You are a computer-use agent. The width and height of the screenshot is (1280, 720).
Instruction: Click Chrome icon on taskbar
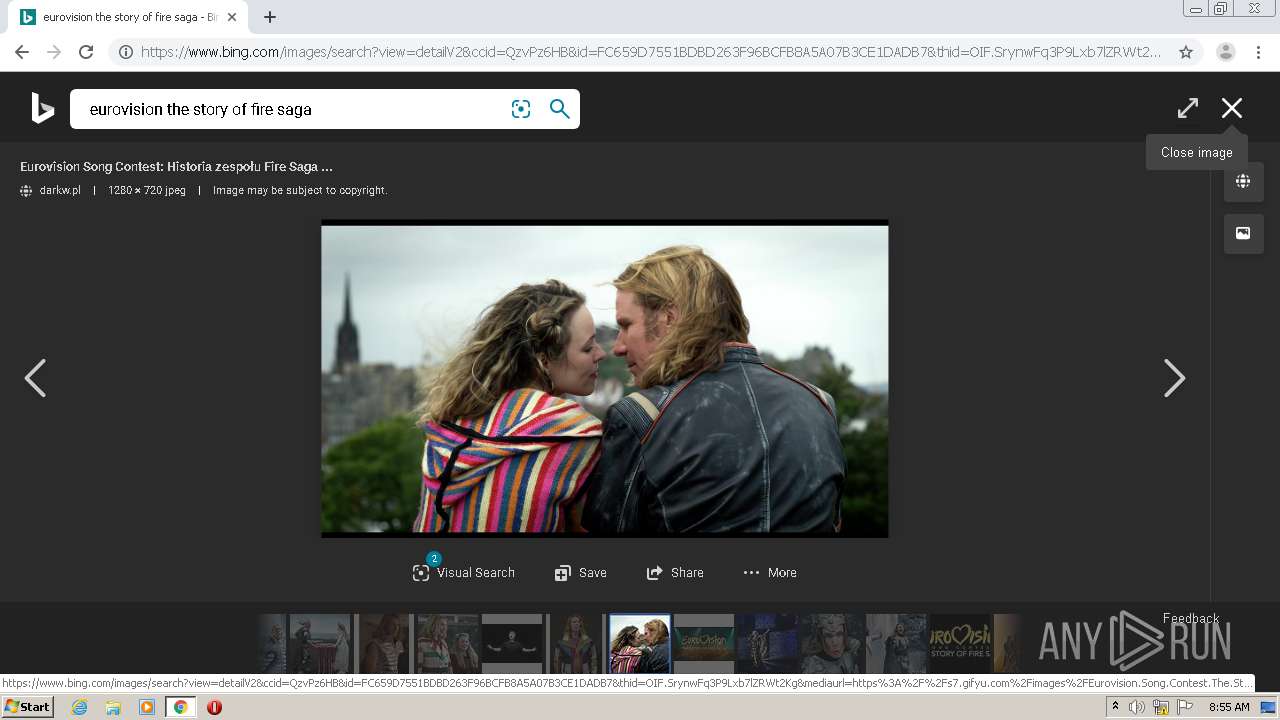[181, 707]
